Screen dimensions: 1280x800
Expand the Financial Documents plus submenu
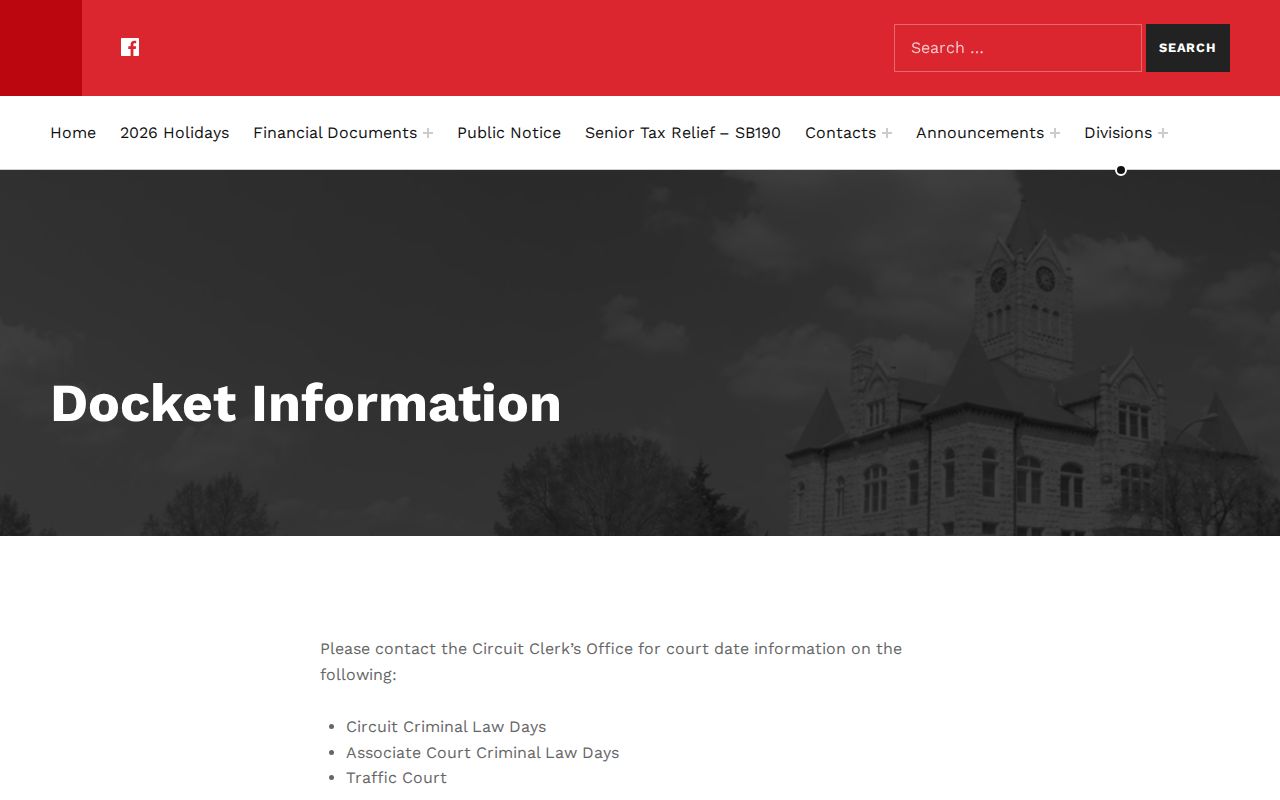tap(428, 133)
